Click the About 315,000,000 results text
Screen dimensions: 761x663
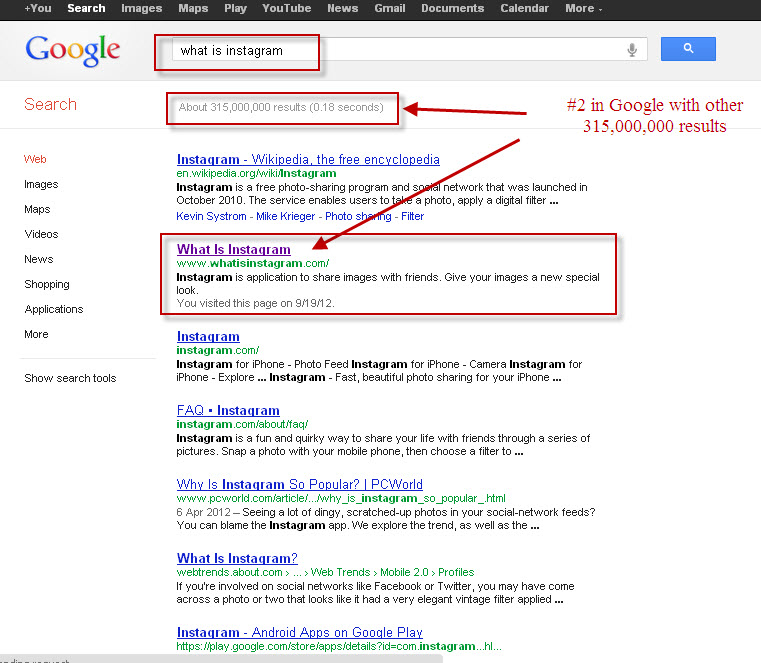tap(281, 107)
